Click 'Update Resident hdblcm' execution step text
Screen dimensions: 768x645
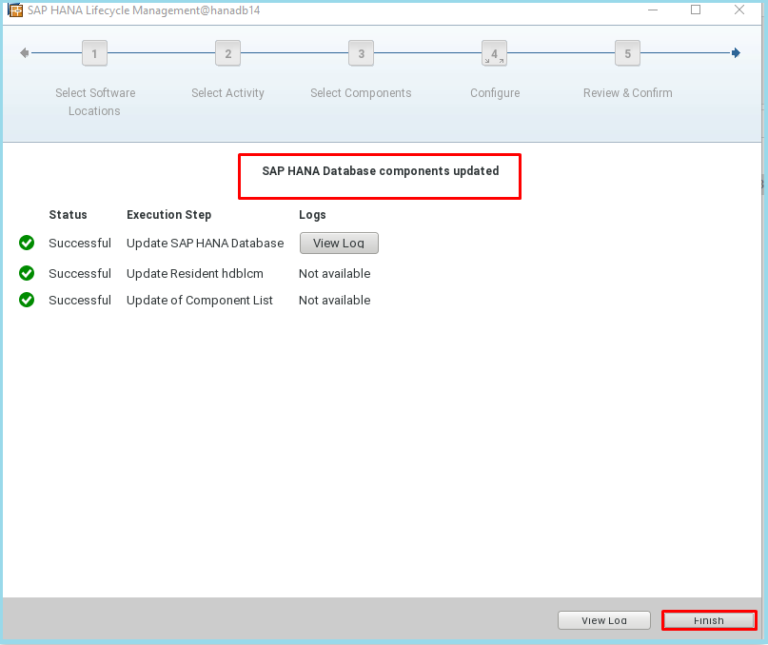pos(195,274)
